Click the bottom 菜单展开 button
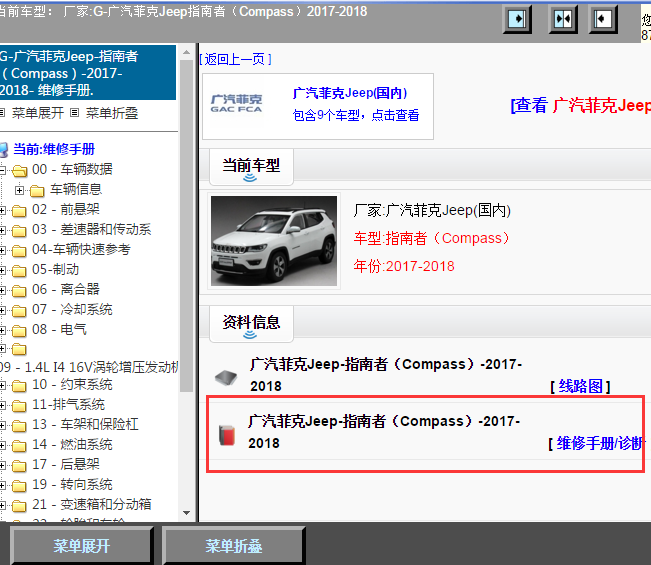Screen dimensions: 651x565 82,546
